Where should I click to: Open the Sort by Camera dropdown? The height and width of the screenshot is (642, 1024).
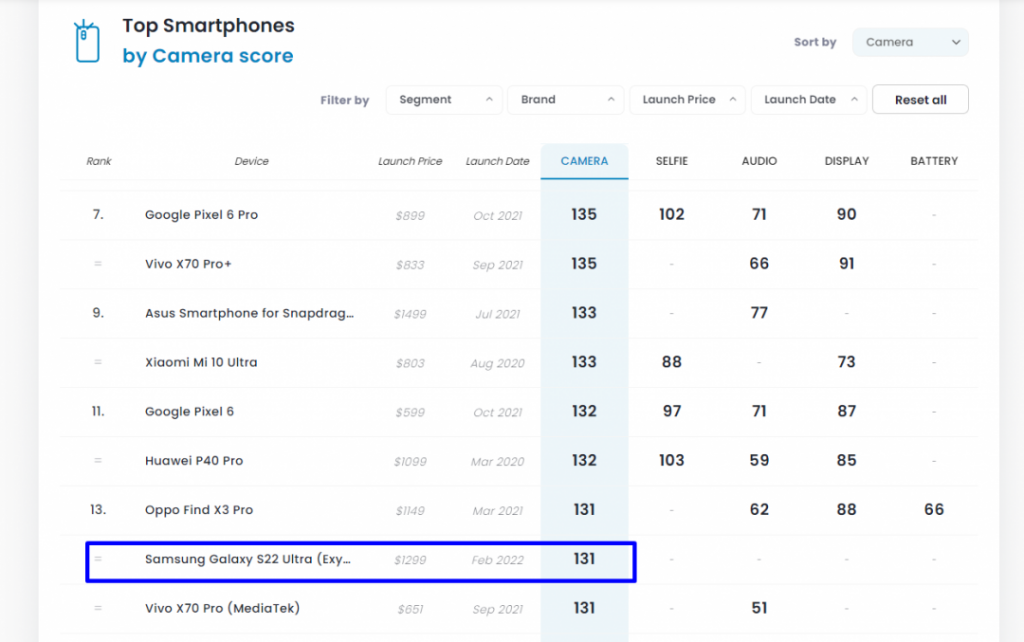[910, 42]
